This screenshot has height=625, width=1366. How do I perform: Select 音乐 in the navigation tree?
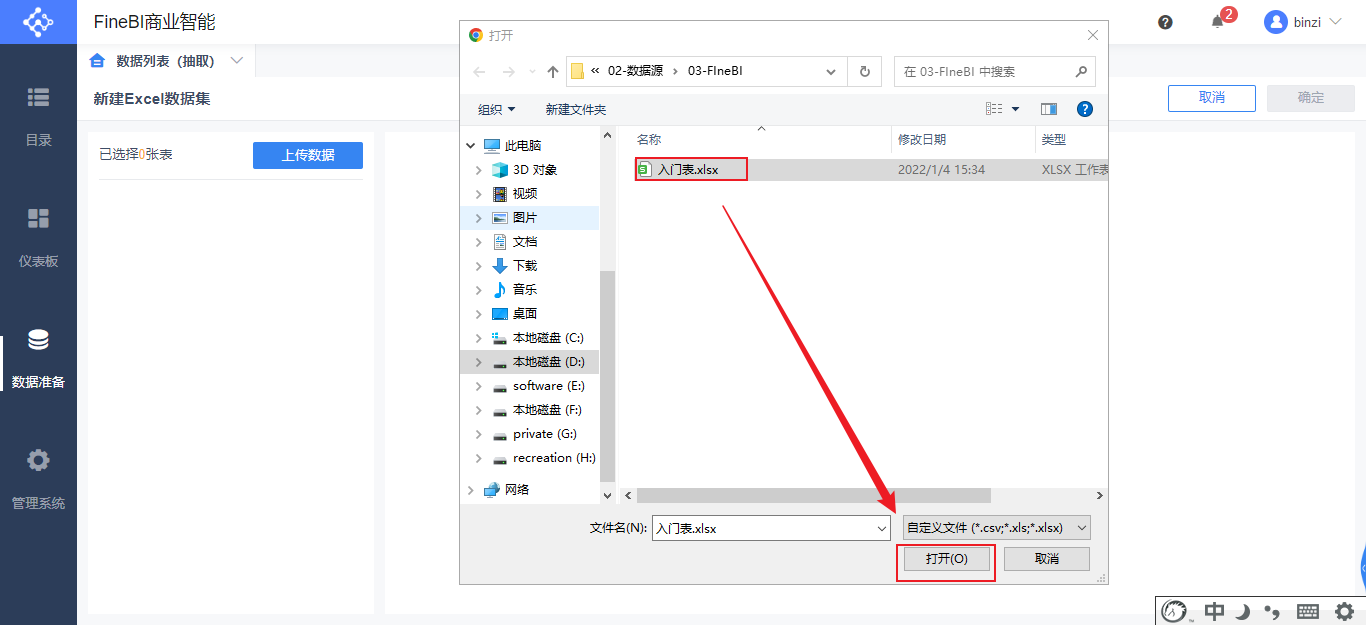click(525, 290)
